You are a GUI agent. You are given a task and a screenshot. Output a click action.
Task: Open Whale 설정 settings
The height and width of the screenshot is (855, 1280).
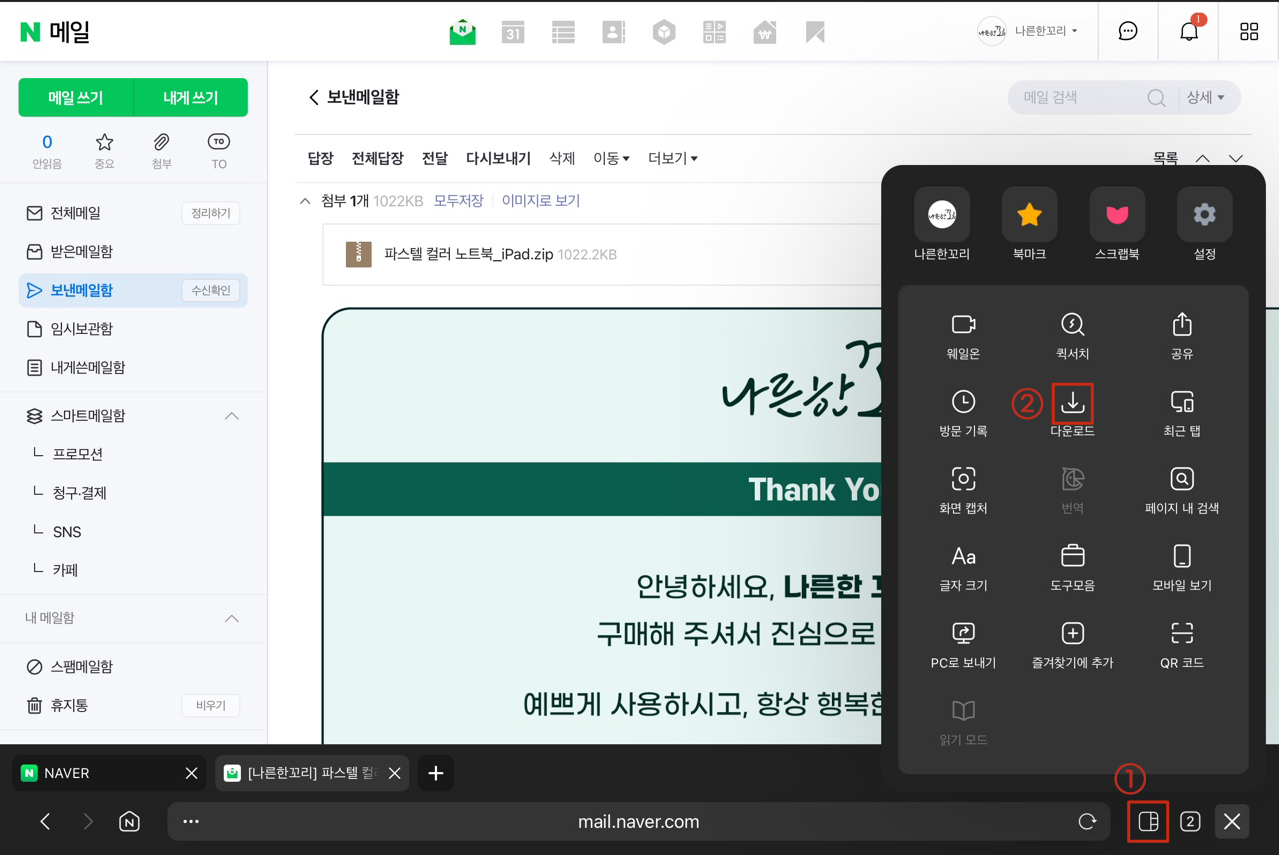click(x=1204, y=224)
